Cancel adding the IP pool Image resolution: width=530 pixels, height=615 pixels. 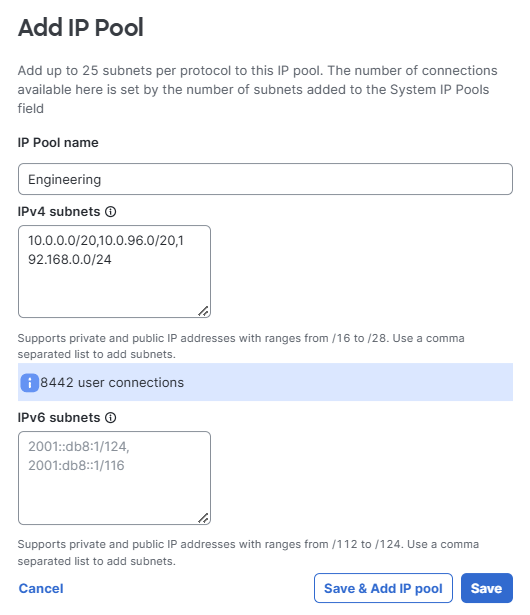point(41,588)
